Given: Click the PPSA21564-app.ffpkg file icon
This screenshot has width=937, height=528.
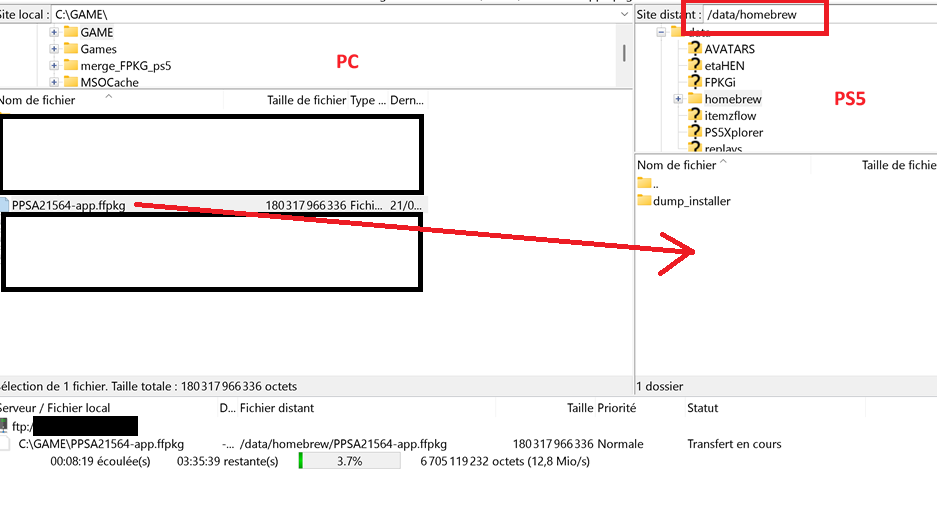Looking at the screenshot, I should [x=4, y=205].
